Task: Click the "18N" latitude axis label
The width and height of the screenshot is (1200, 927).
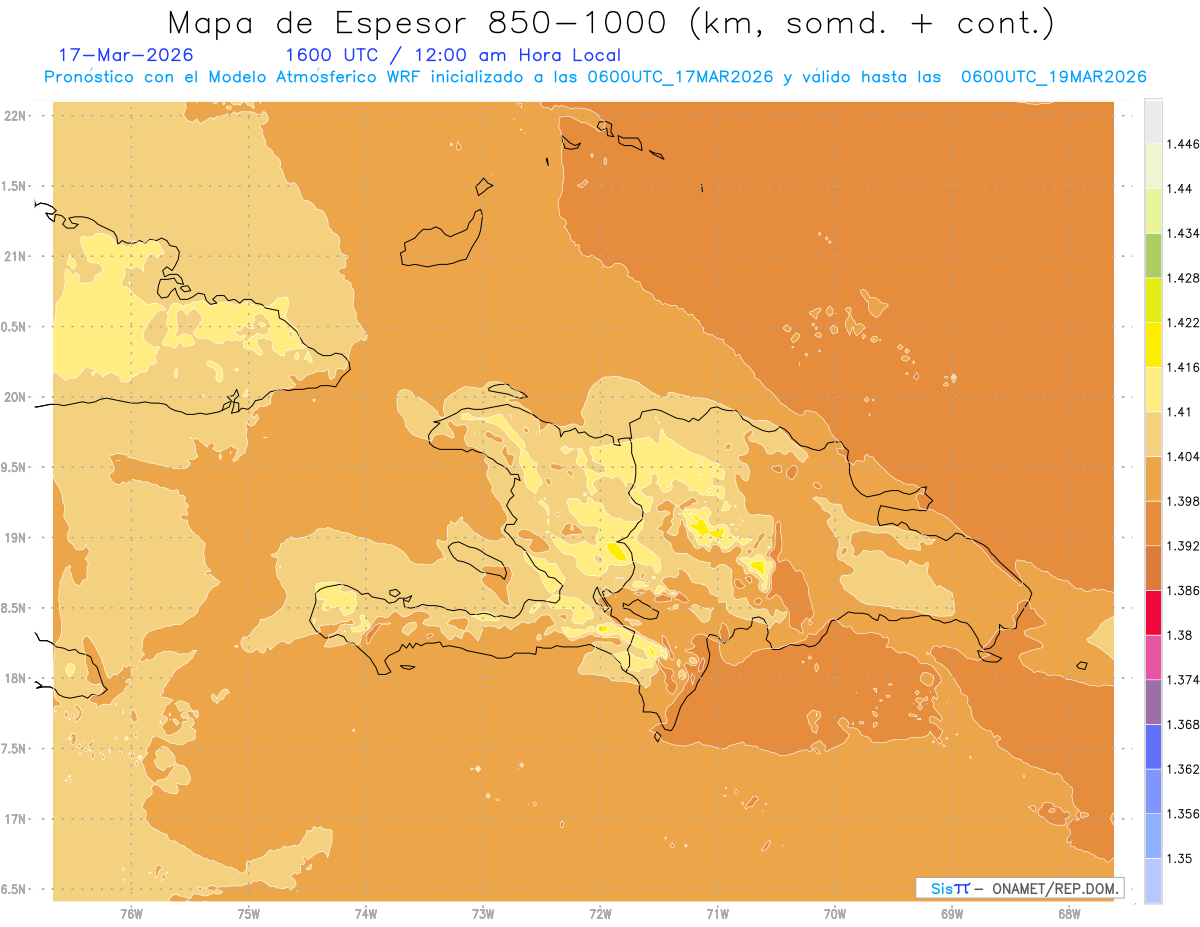Action: tap(17, 678)
